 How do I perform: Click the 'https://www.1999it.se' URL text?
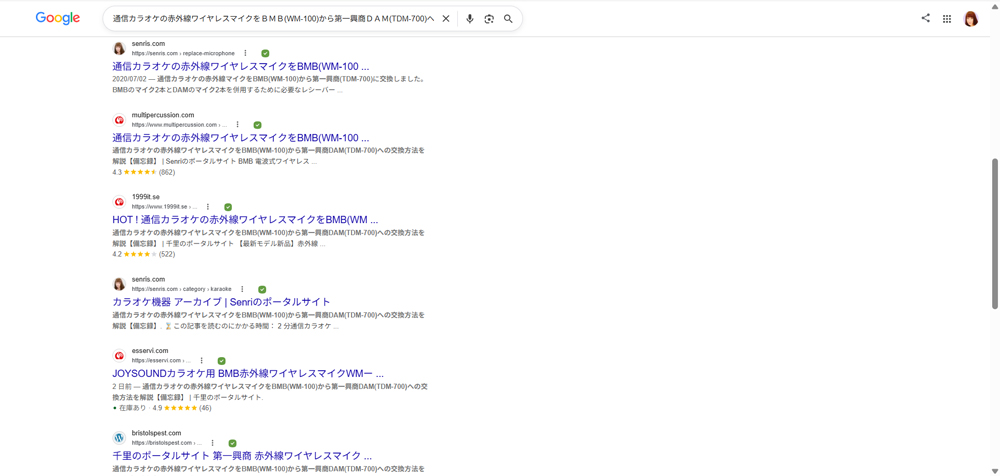(165, 207)
